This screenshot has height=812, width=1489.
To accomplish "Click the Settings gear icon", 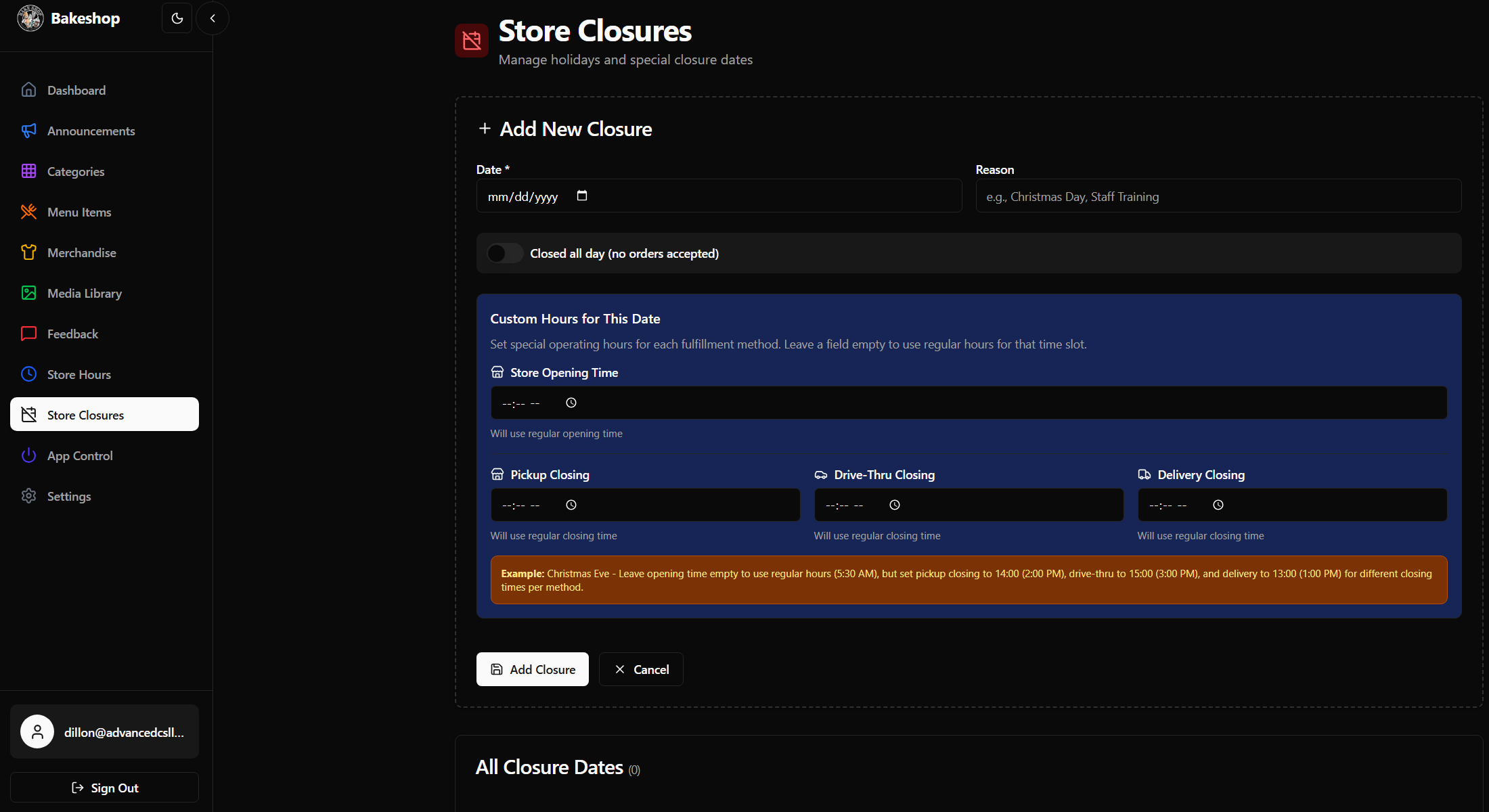I will pos(28,496).
